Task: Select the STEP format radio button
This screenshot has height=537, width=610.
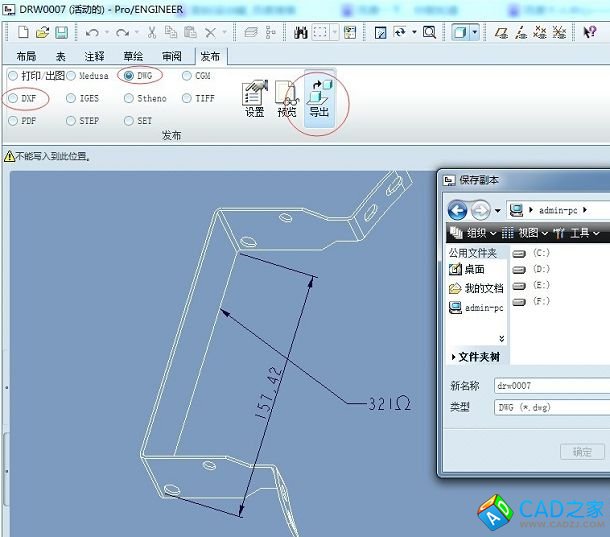Action: tap(71, 121)
